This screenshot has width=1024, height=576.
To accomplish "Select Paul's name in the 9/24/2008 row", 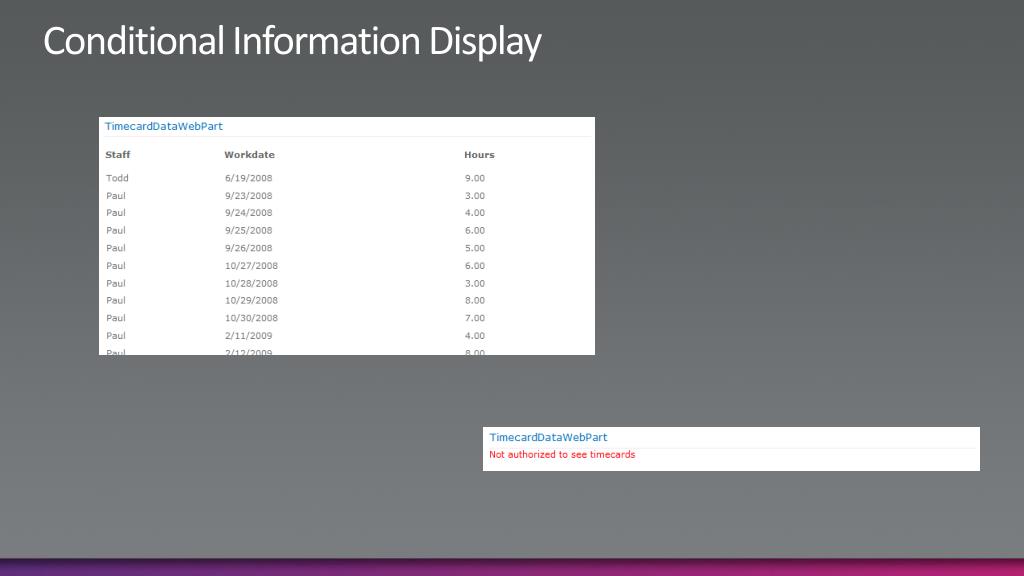I will click(x=116, y=213).
